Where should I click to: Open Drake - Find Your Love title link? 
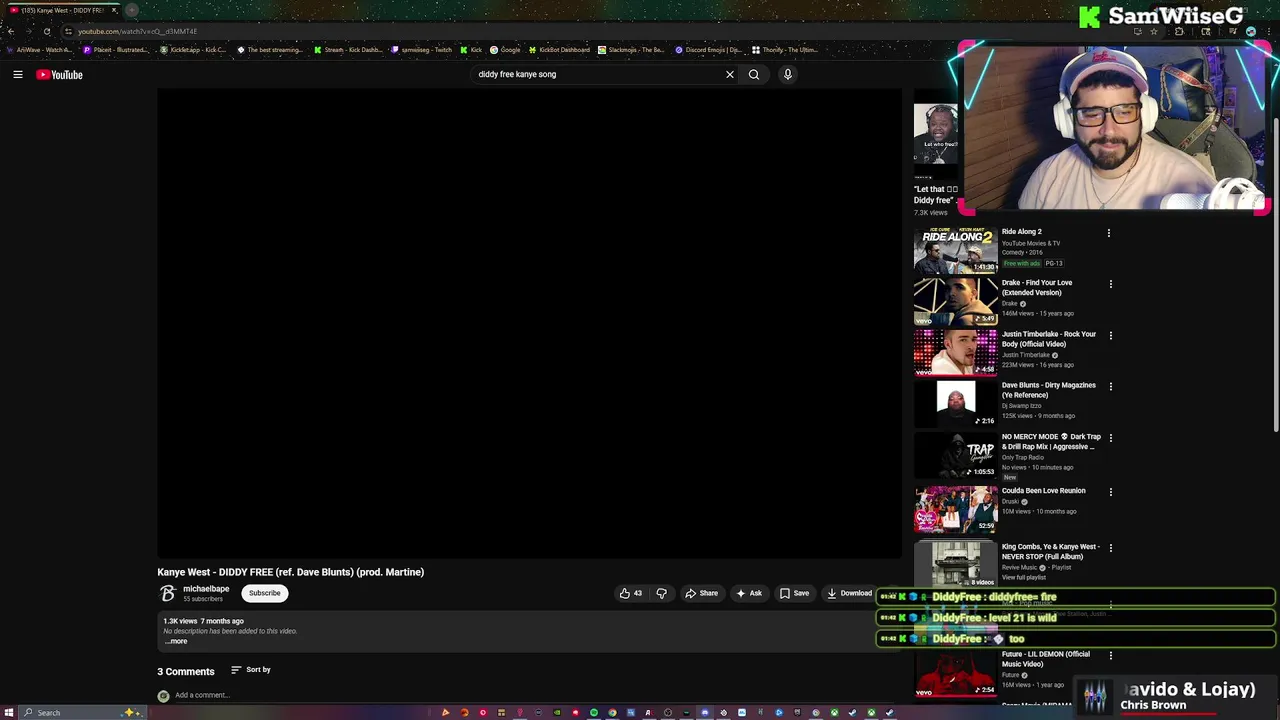click(x=1037, y=287)
